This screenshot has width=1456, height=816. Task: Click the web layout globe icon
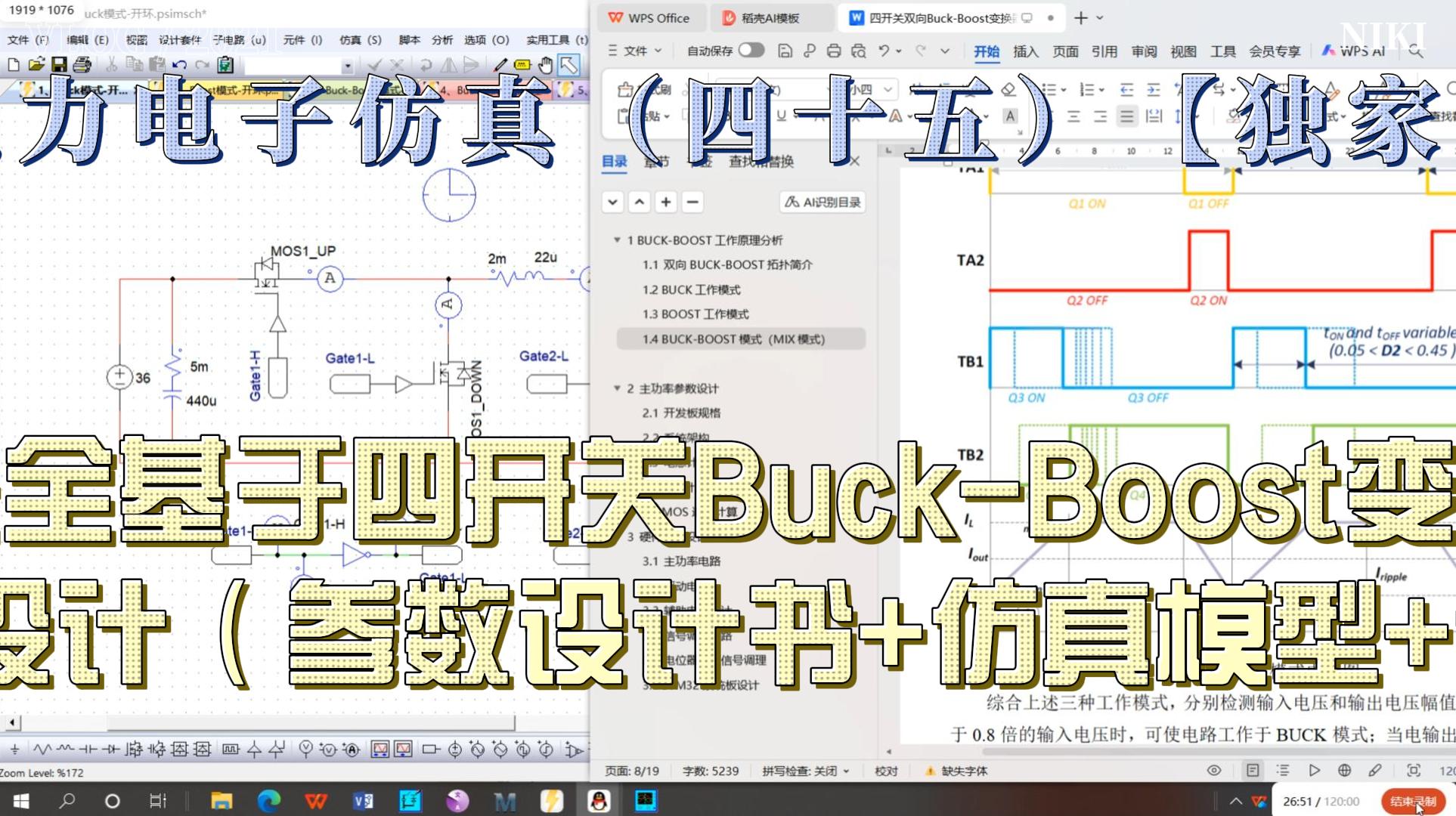(x=1344, y=771)
